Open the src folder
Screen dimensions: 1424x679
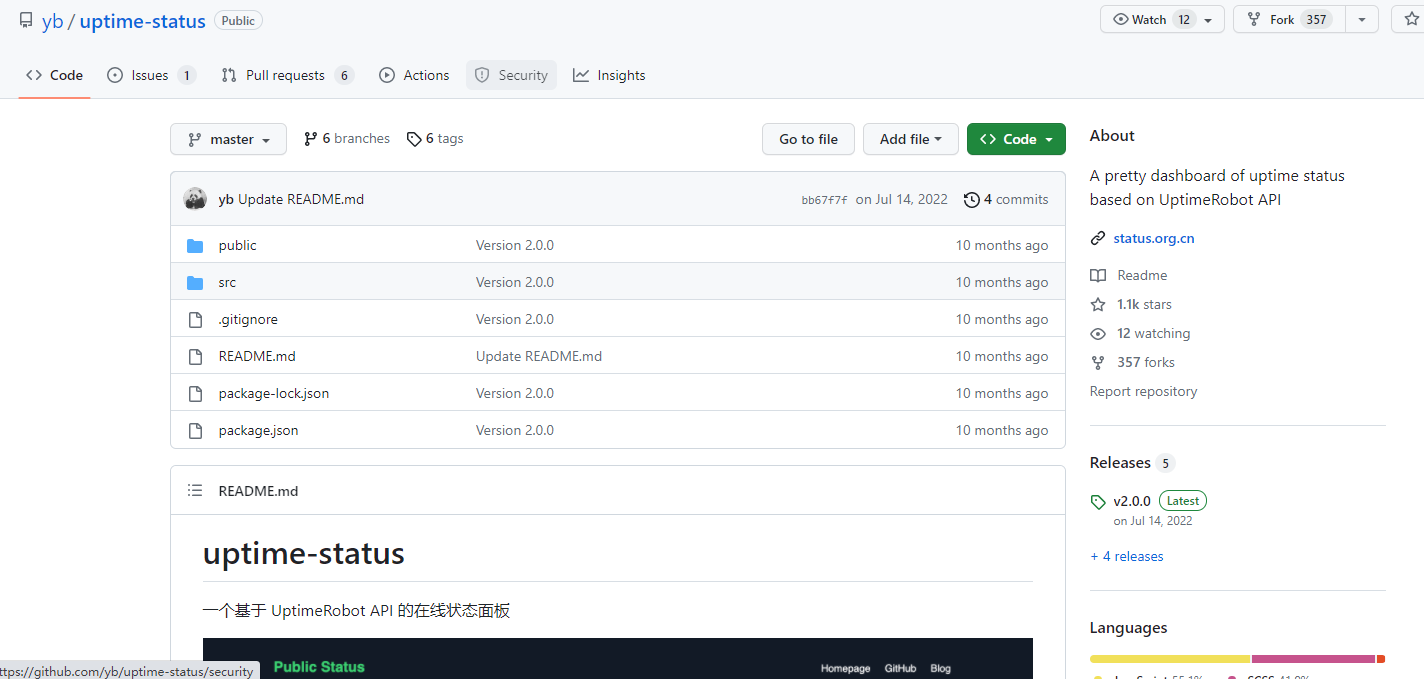(227, 282)
